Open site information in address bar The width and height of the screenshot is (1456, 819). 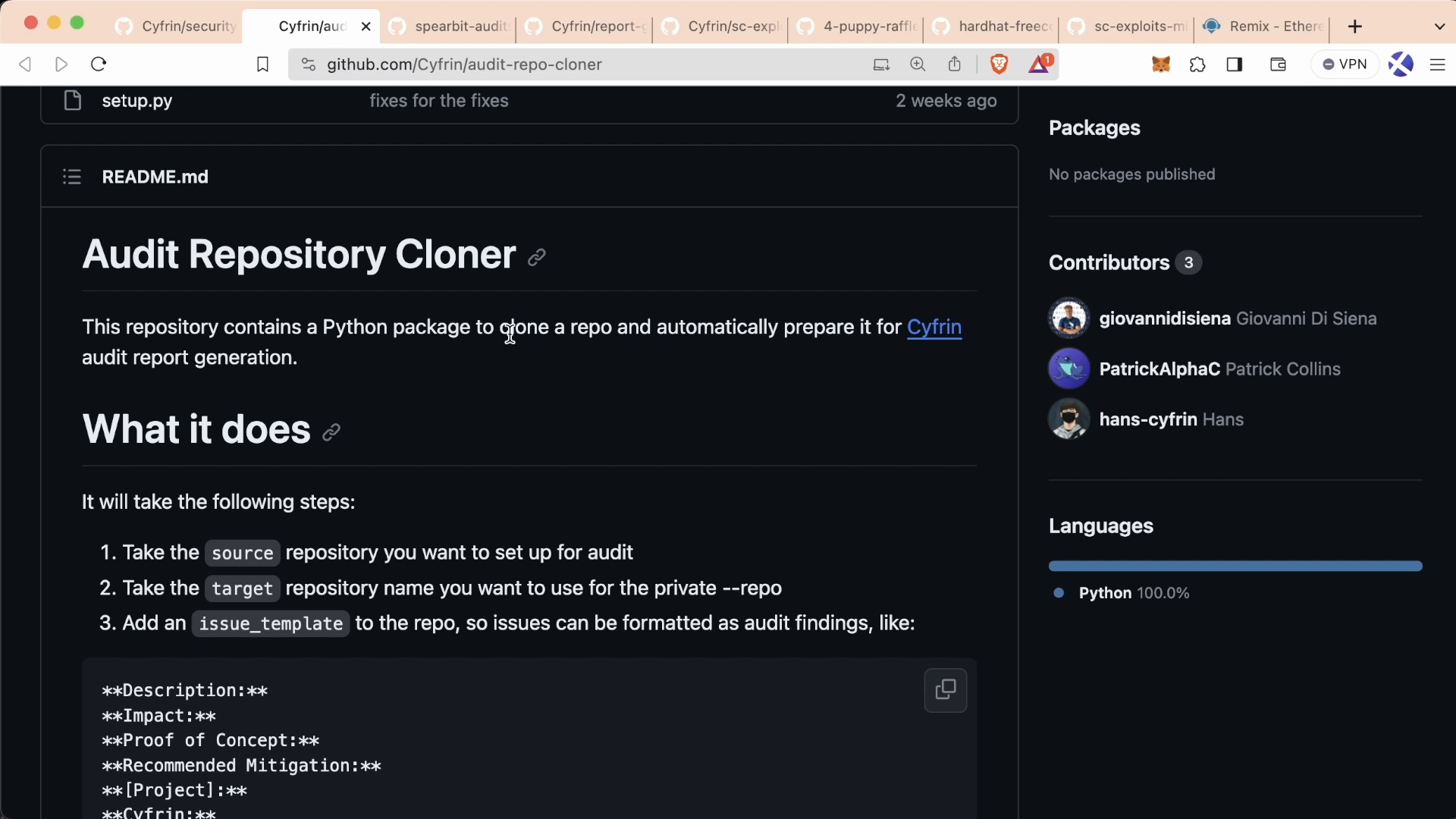(308, 64)
